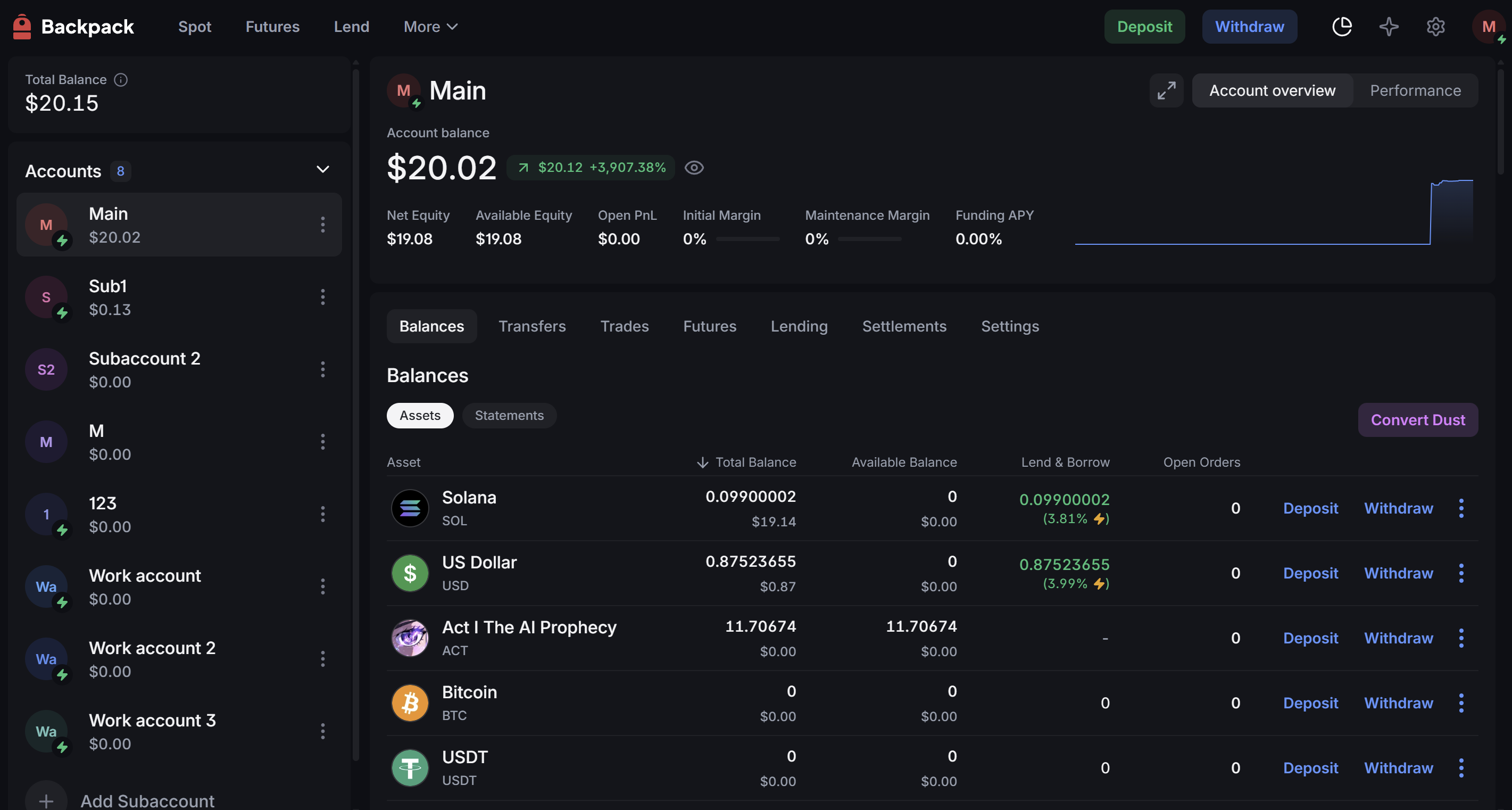Open three-dot menu for Solana row
Image resolution: width=1512 pixels, height=810 pixels.
(x=1461, y=508)
